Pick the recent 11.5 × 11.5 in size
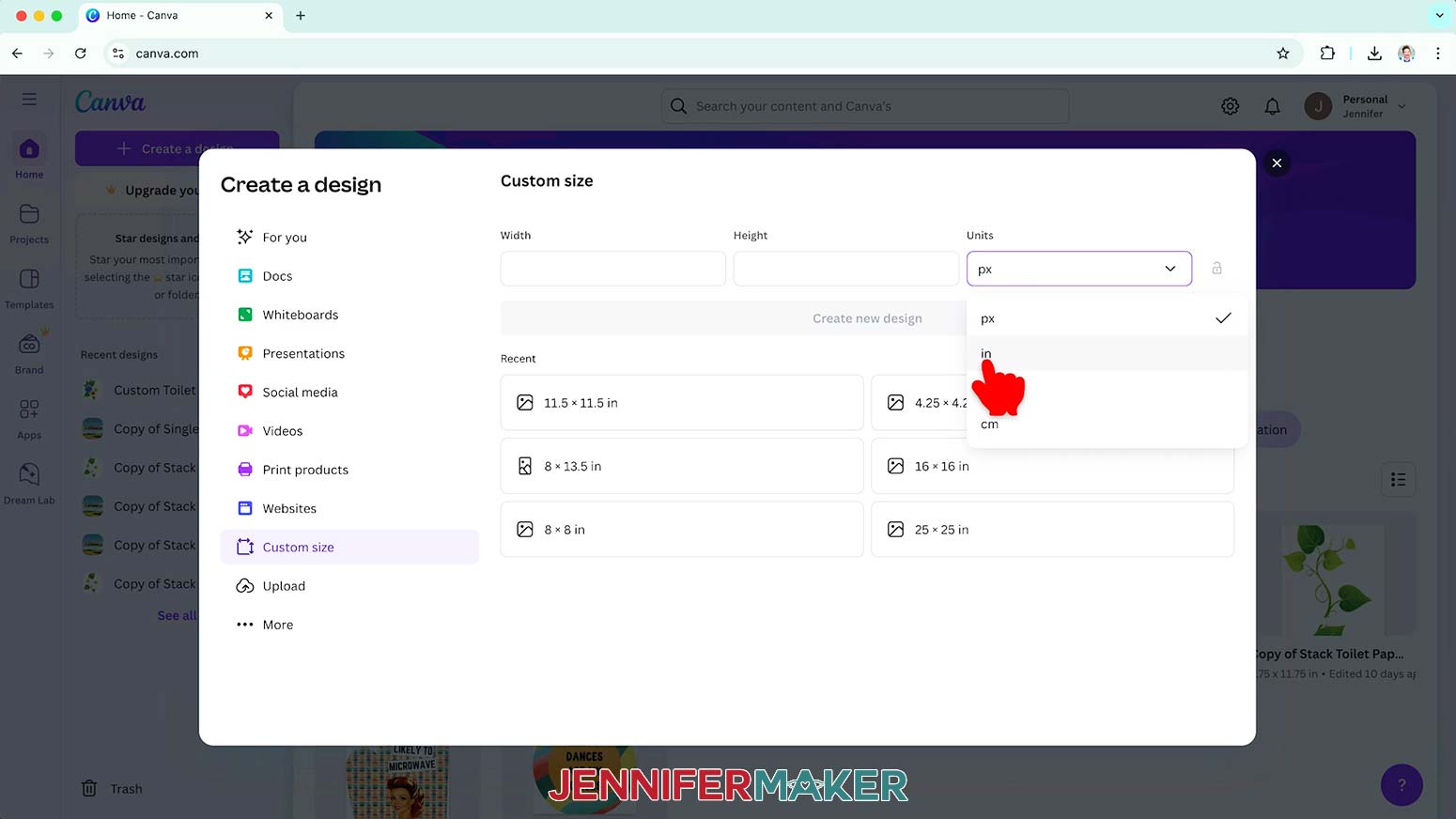Image resolution: width=1456 pixels, height=819 pixels. pos(682,403)
